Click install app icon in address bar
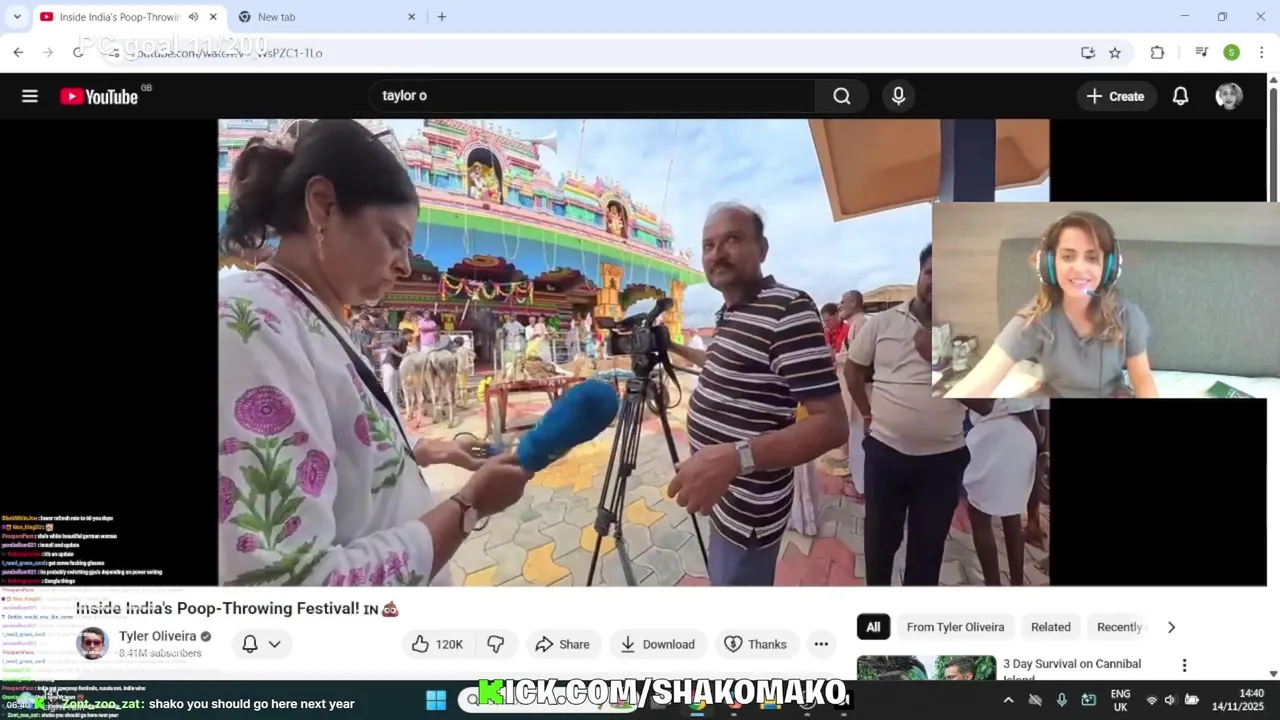This screenshot has width=1280, height=720. pyautogui.click(x=1088, y=52)
